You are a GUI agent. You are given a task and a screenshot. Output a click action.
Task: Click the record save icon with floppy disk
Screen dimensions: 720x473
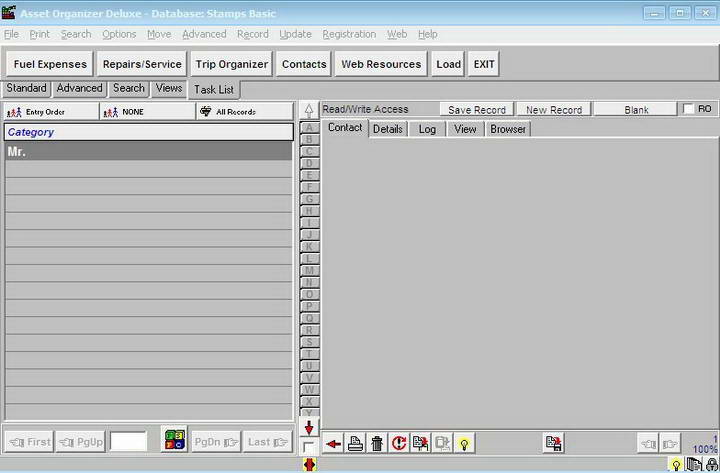554,443
